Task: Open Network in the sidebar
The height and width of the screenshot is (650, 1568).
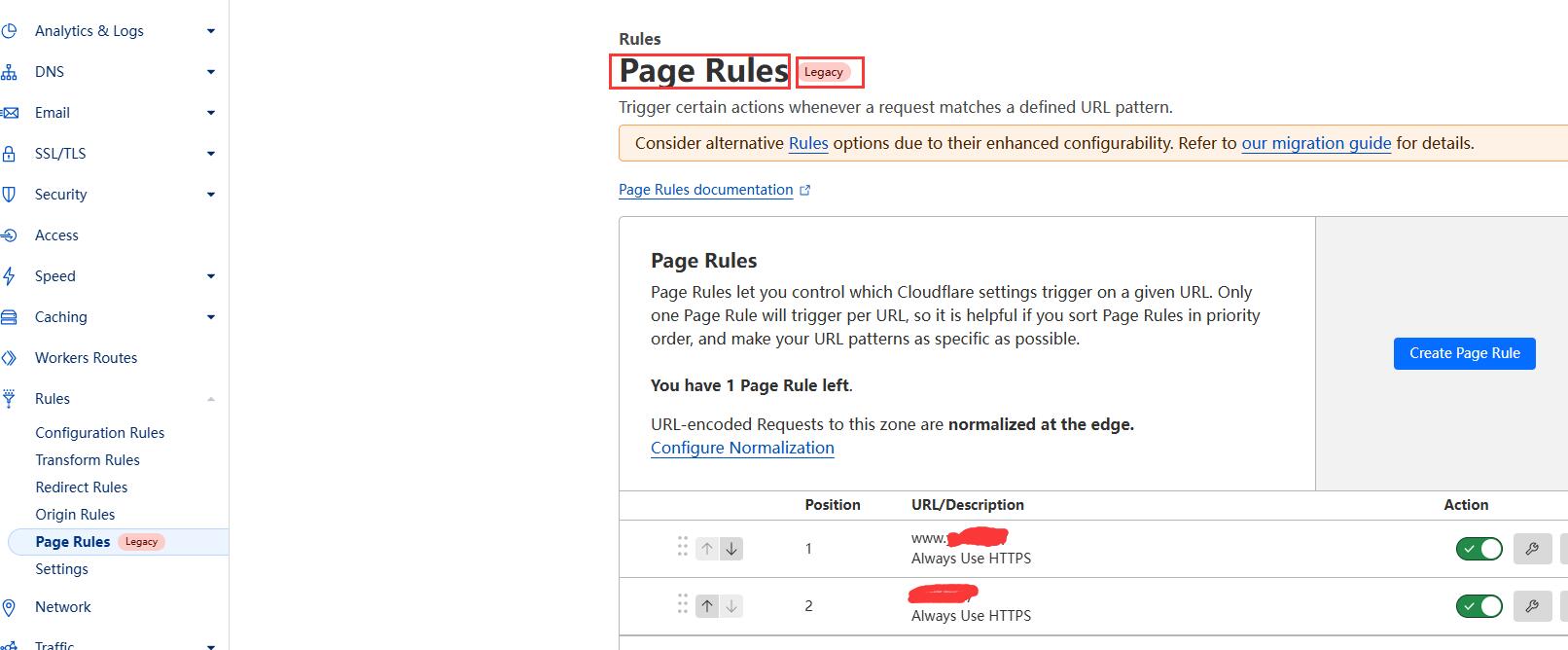Action: (x=62, y=607)
